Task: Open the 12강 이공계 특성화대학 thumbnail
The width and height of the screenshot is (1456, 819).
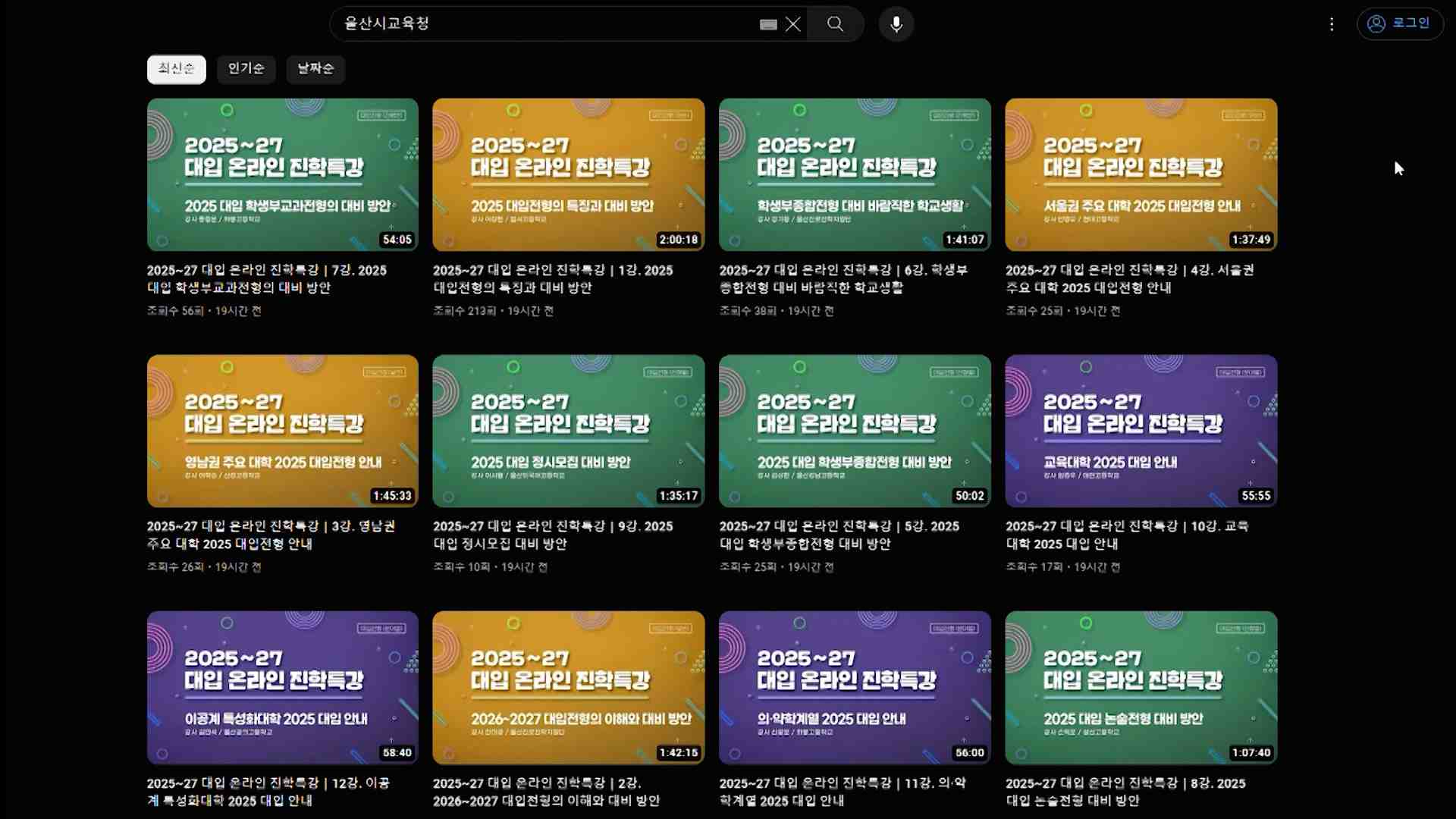Action: (282, 687)
